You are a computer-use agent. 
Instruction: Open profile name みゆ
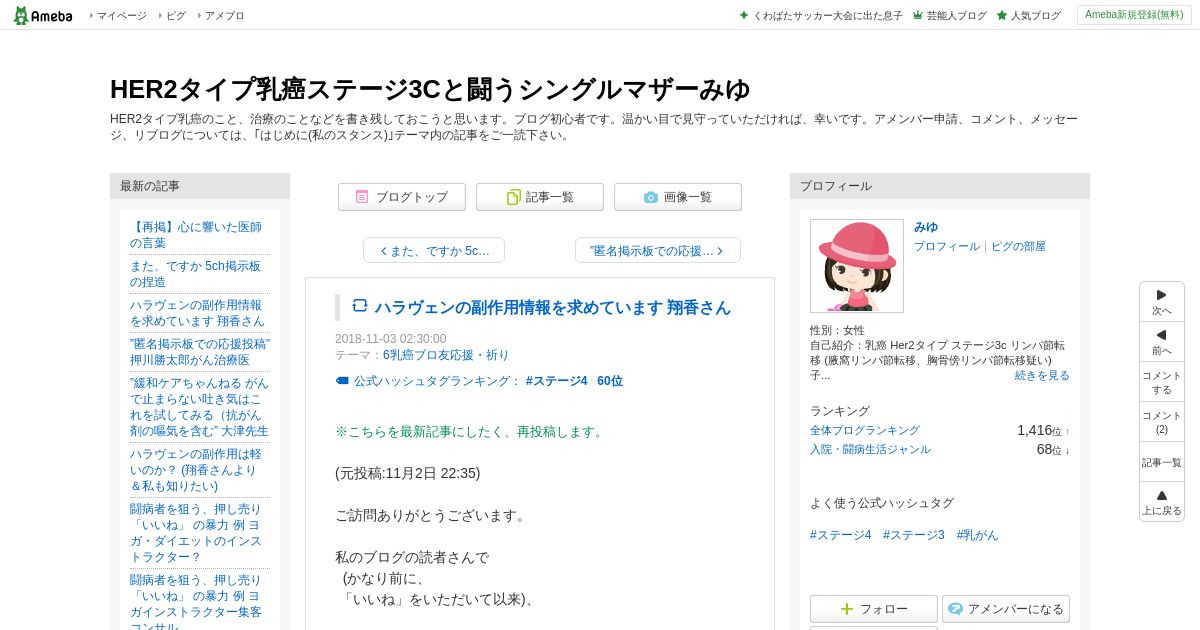pos(926,227)
